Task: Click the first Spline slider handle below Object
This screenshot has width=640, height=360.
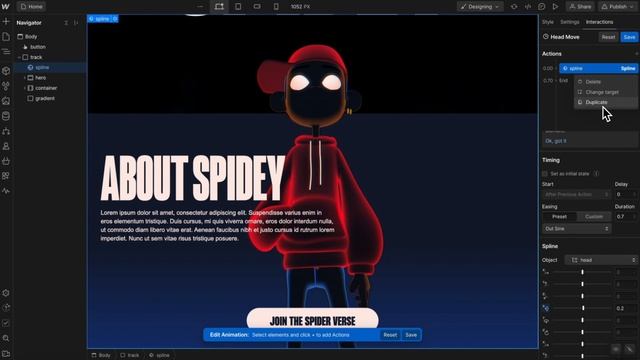Action: click(x=582, y=272)
